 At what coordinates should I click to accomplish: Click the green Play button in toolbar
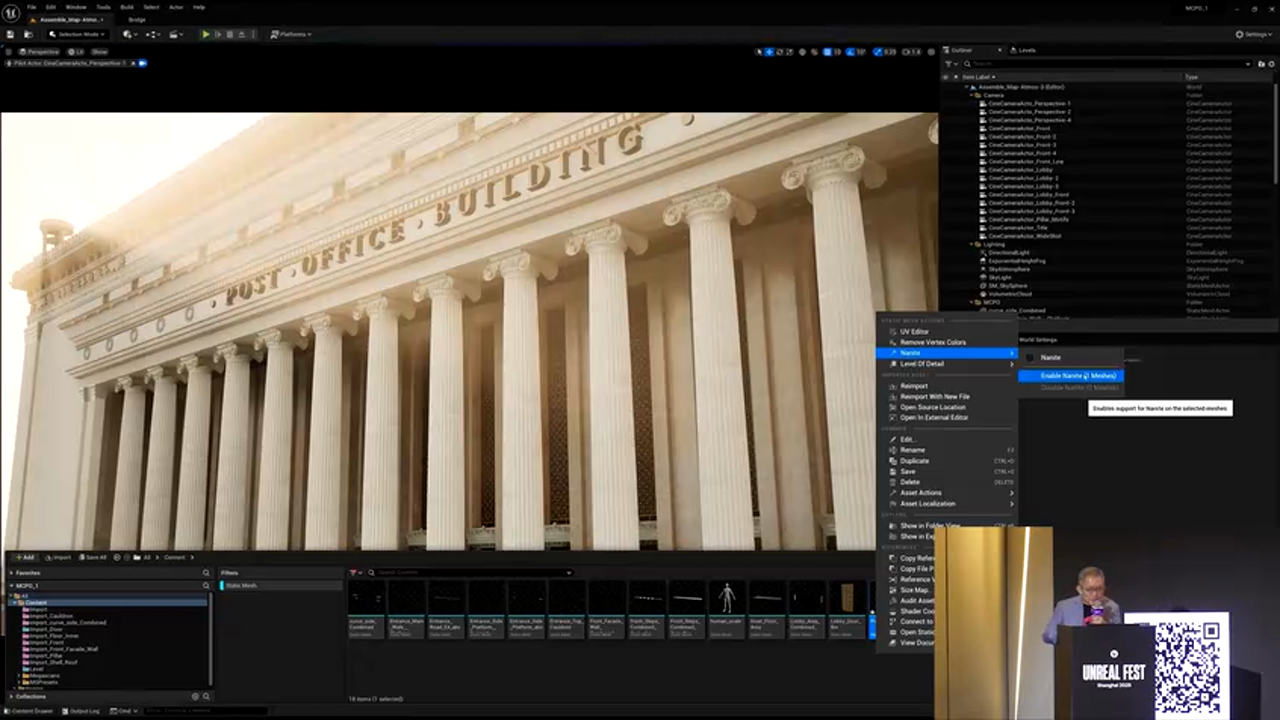pyautogui.click(x=206, y=34)
